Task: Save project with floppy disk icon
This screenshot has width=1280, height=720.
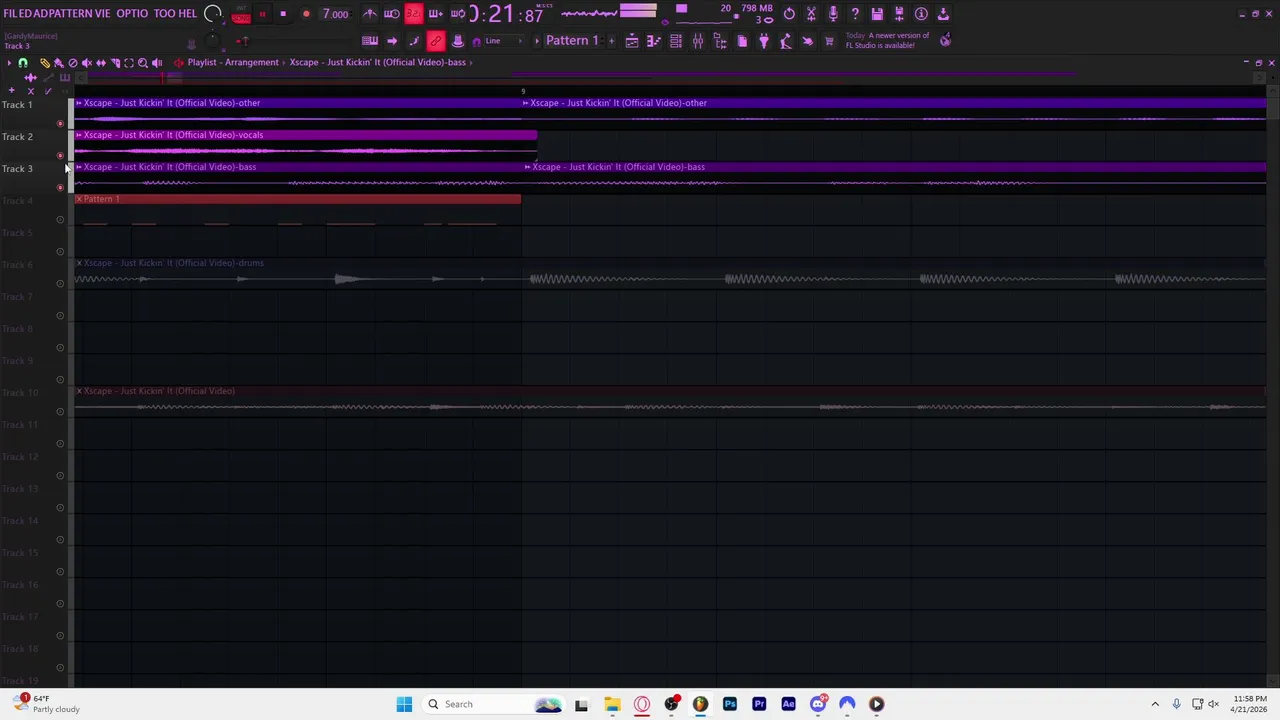Action: point(877,14)
